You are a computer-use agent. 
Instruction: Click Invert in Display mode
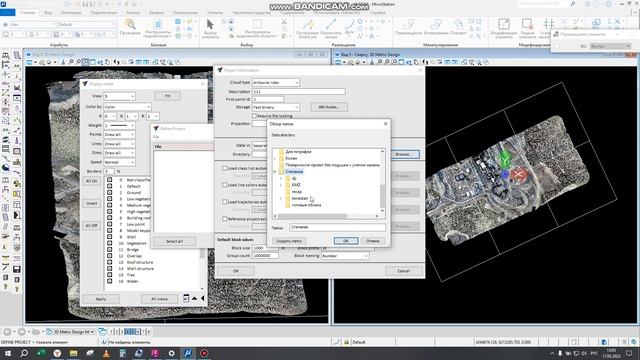pos(91,203)
